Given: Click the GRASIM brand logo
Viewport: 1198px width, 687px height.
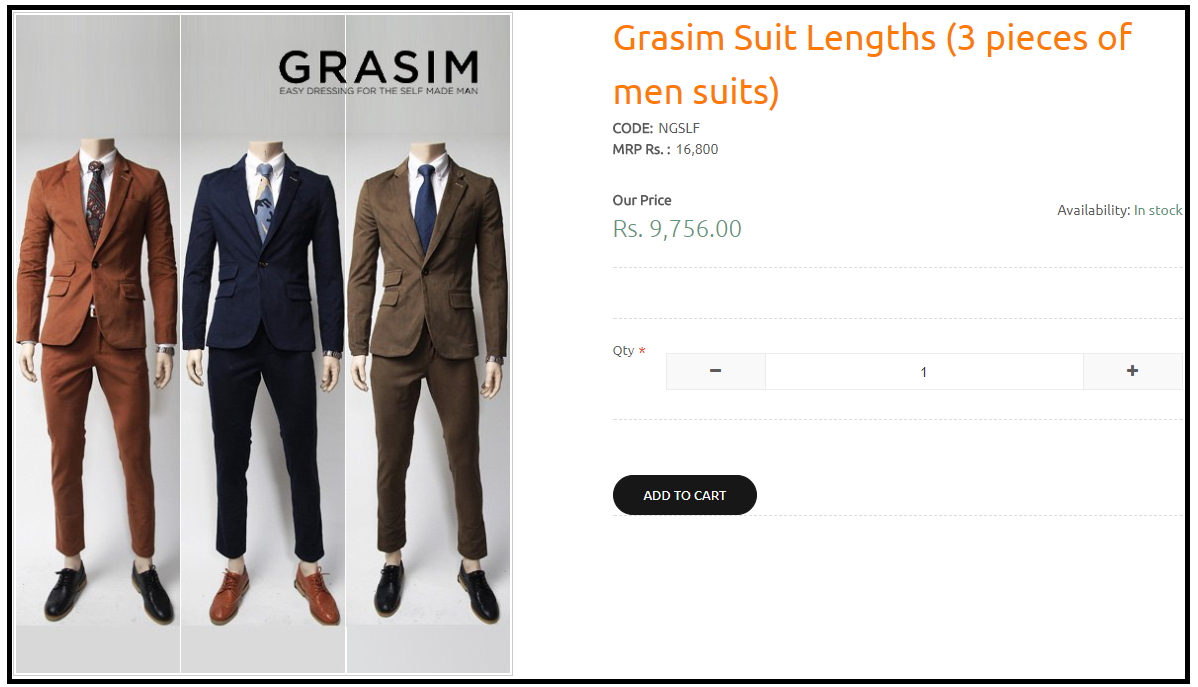Looking at the screenshot, I should [x=378, y=67].
